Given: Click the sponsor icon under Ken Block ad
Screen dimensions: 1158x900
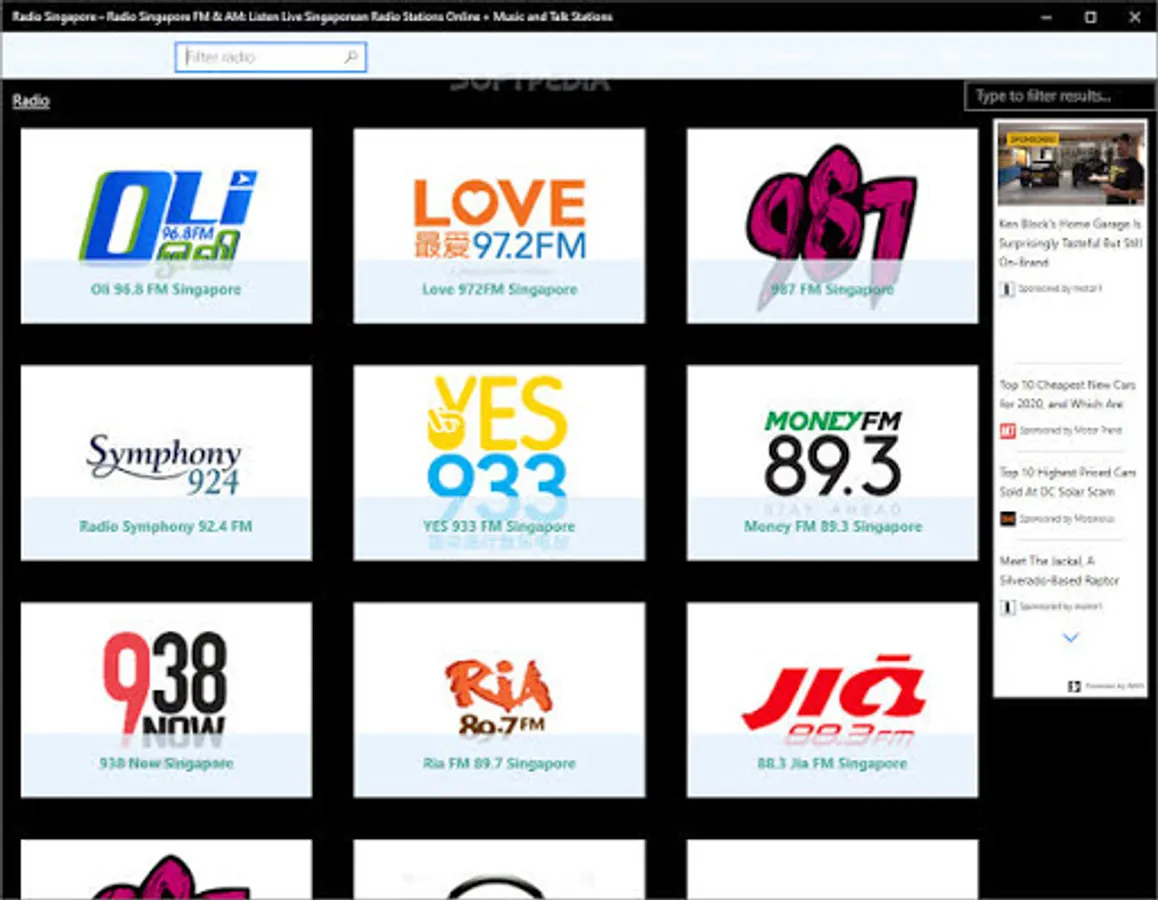Looking at the screenshot, I should [x=1007, y=289].
